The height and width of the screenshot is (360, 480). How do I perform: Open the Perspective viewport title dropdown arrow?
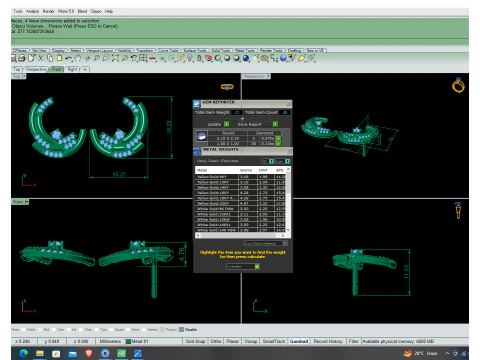[x=269, y=76]
